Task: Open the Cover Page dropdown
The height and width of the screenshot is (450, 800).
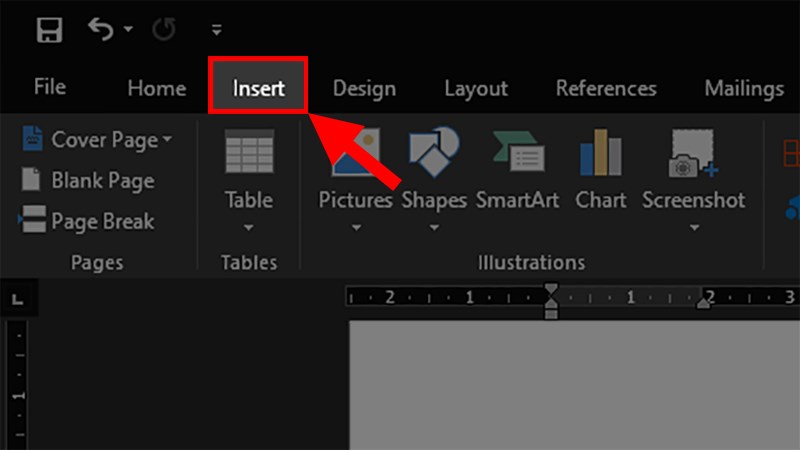Action: pos(166,140)
